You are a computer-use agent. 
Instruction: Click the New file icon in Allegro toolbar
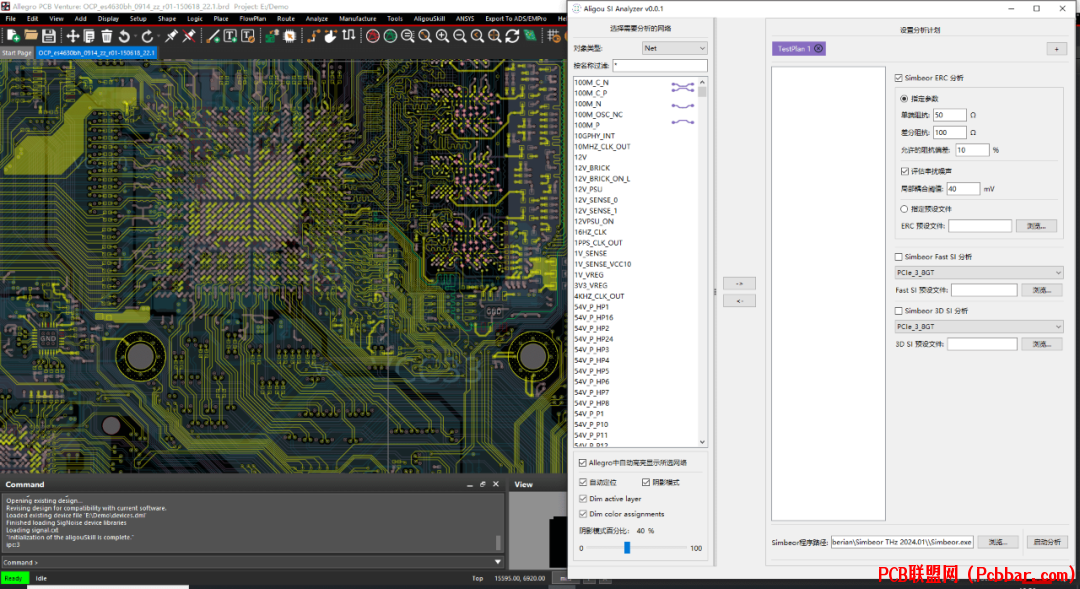(x=12, y=36)
